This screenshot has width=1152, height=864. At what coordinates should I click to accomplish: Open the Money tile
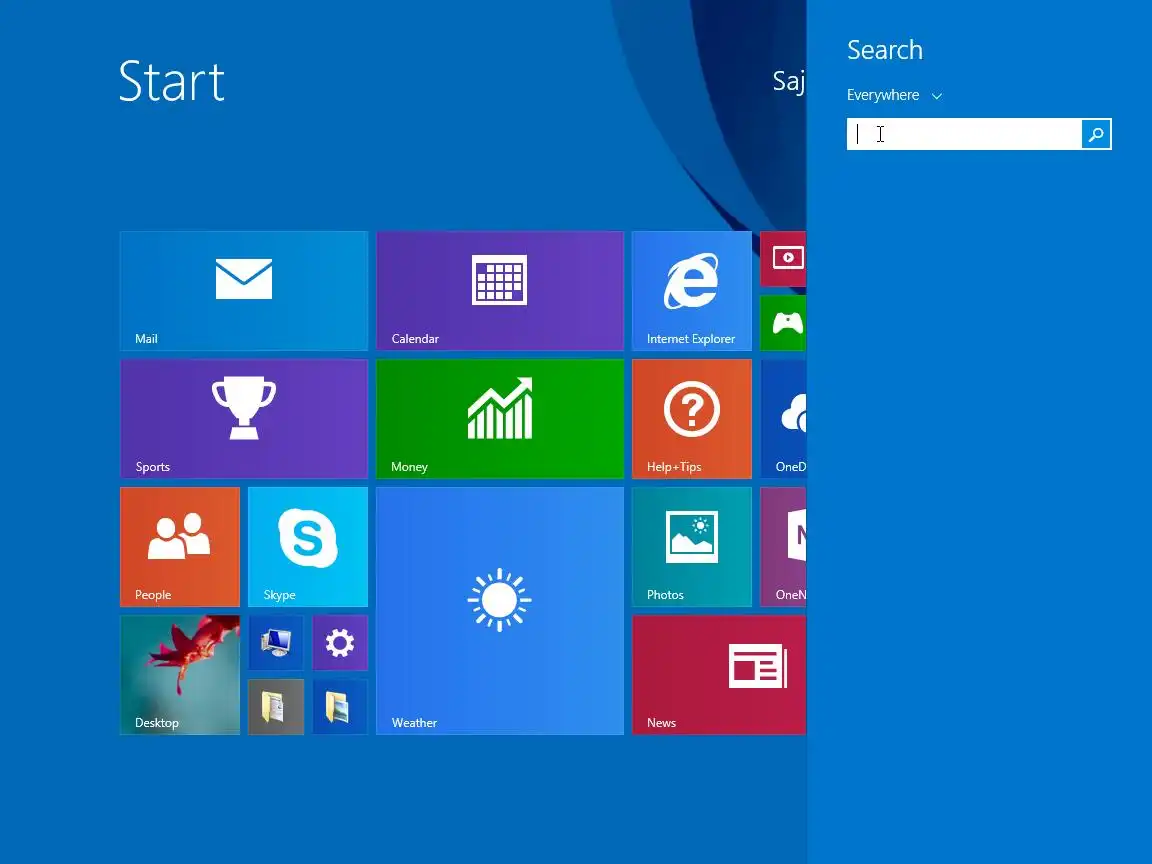click(x=500, y=419)
